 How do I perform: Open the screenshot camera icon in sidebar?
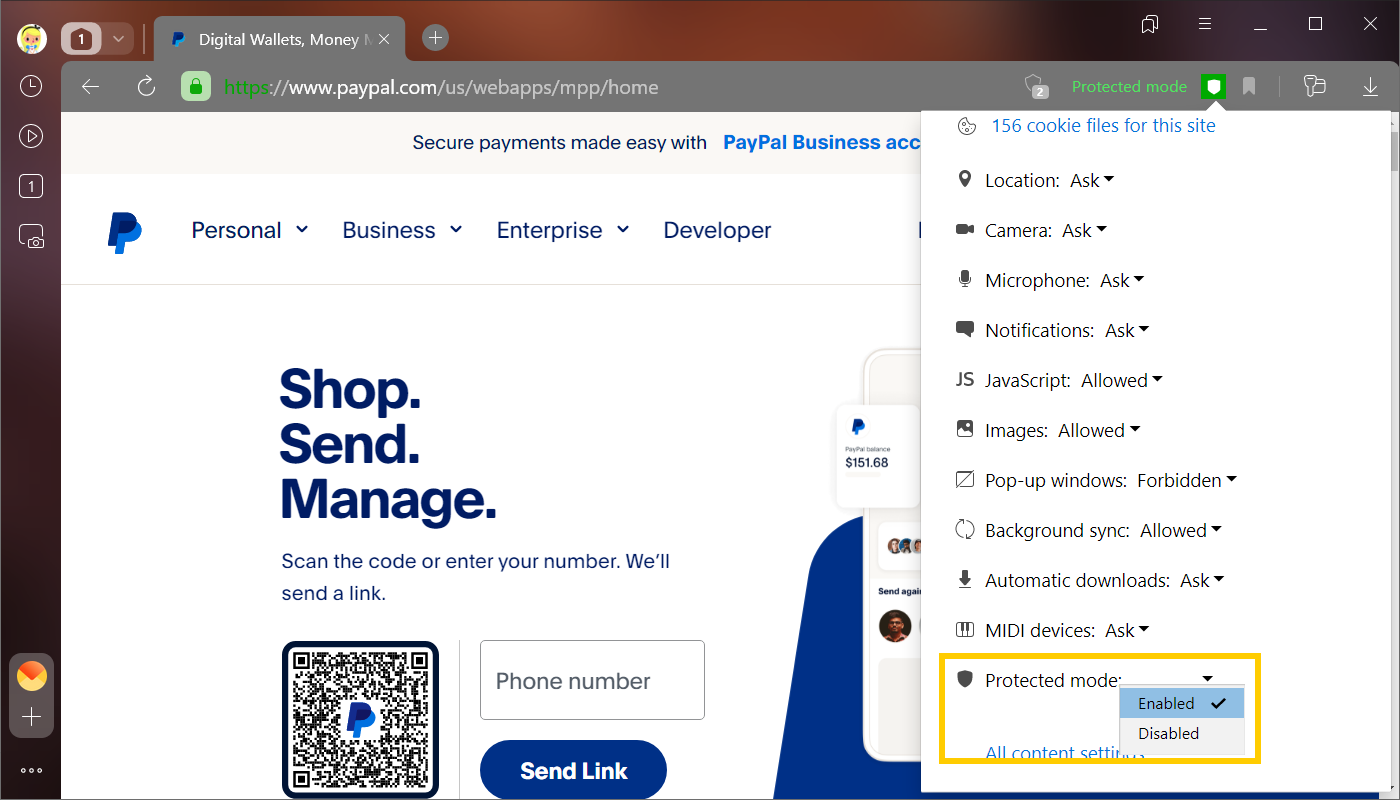tap(31, 236)
